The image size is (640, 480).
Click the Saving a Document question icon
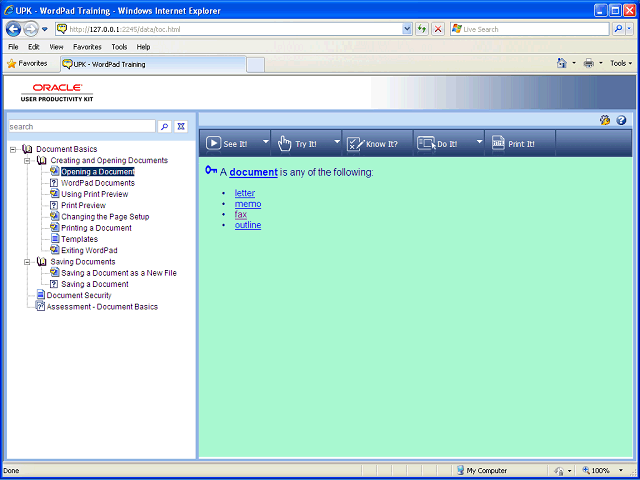coord(54,284)
